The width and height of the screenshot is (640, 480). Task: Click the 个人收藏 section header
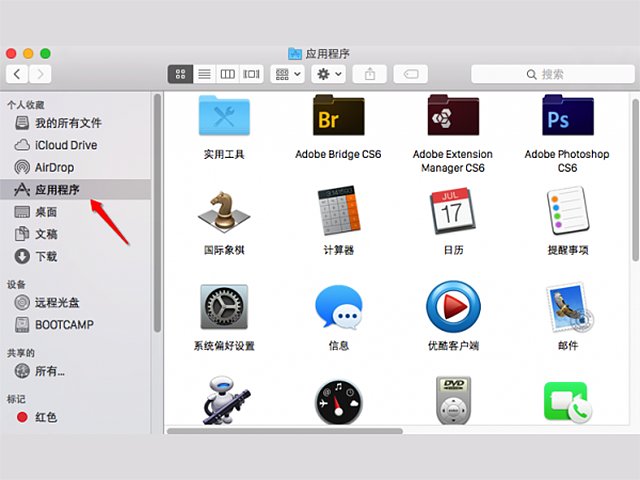click(26, 105)
